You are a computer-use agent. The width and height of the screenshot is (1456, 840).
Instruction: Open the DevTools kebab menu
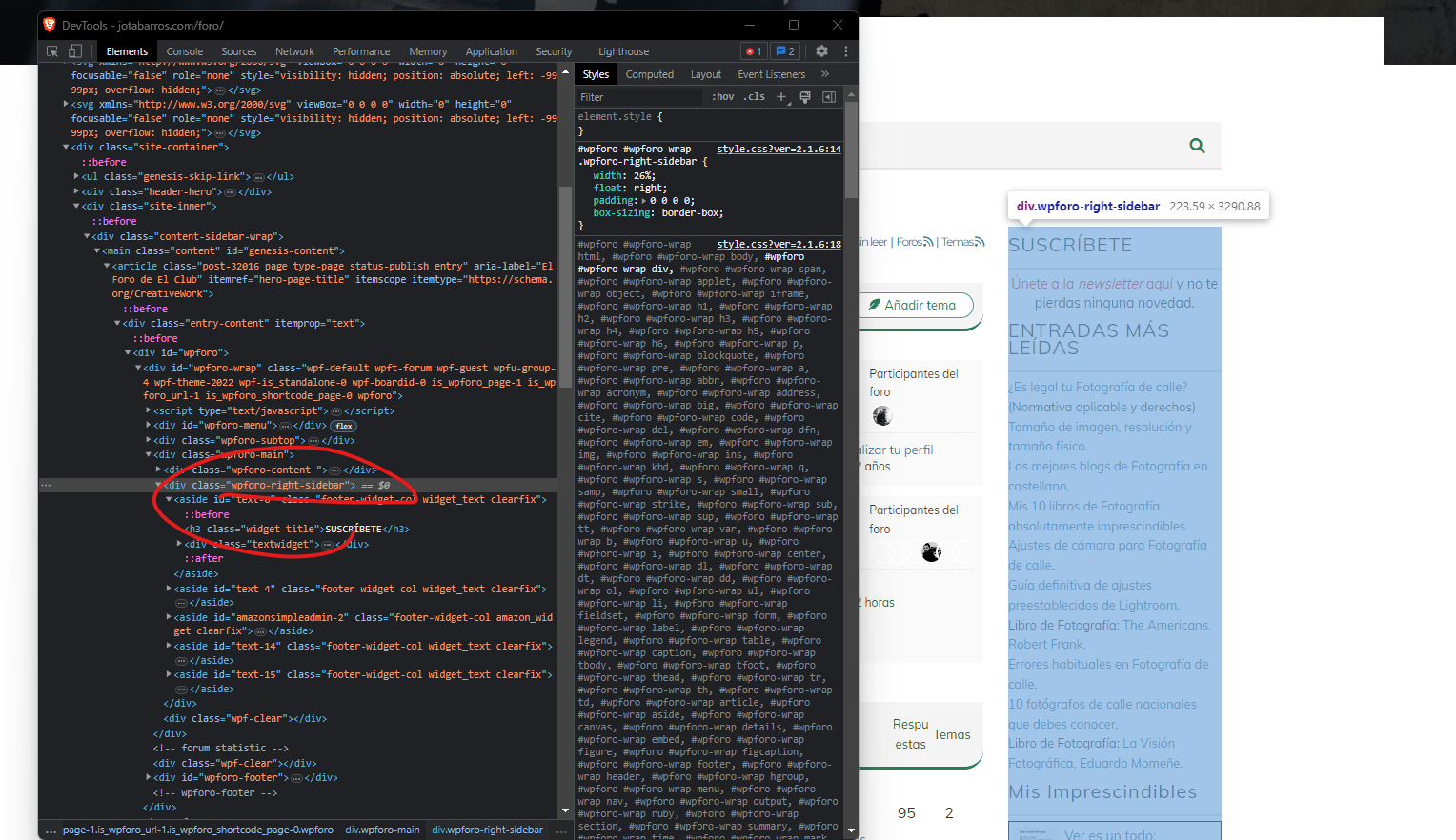click(x=845, y=51)
